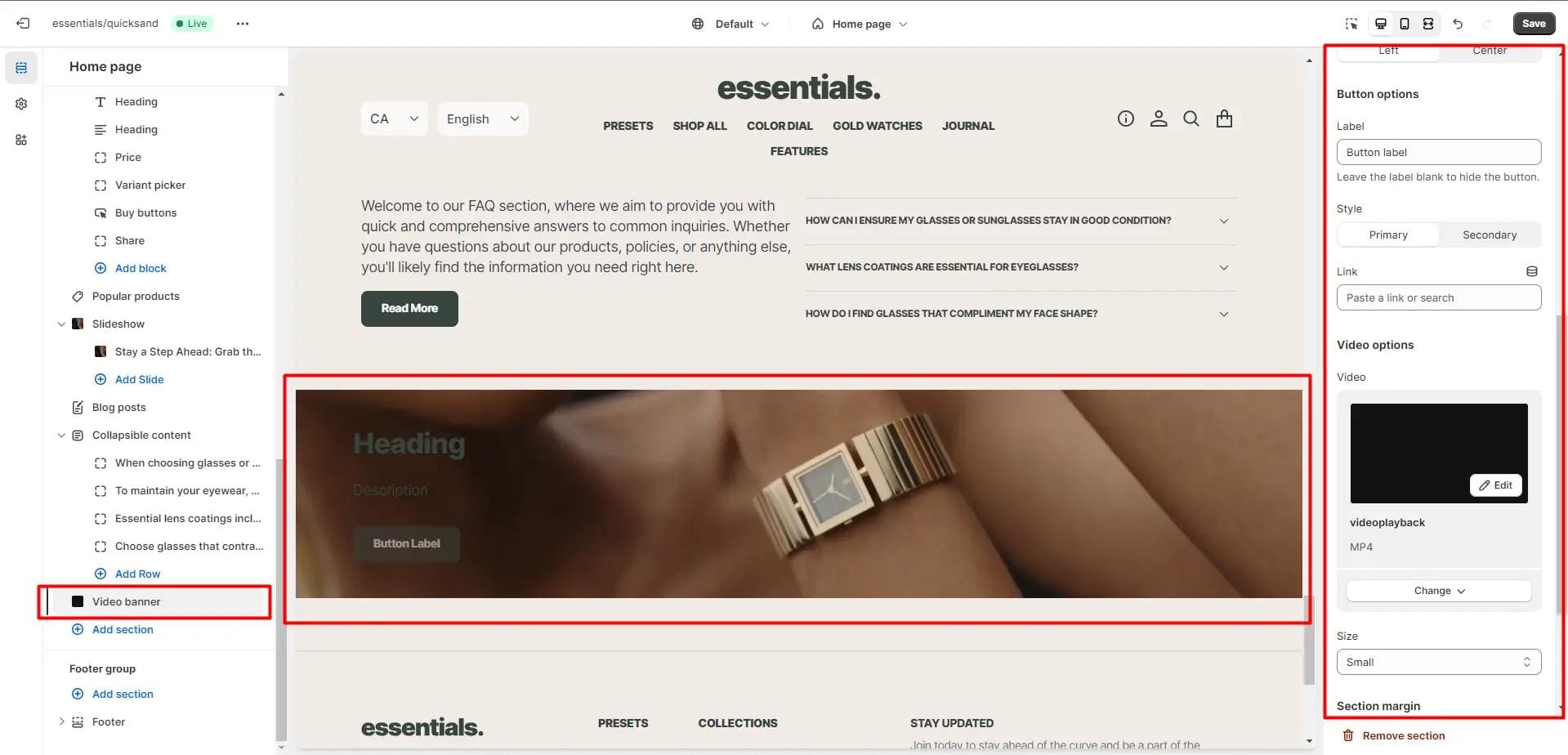This screenshot has height=755, width=1568.
Task: Open the three-dots theme actions menu
Action: pyautogui.click(x=243, y=24)
